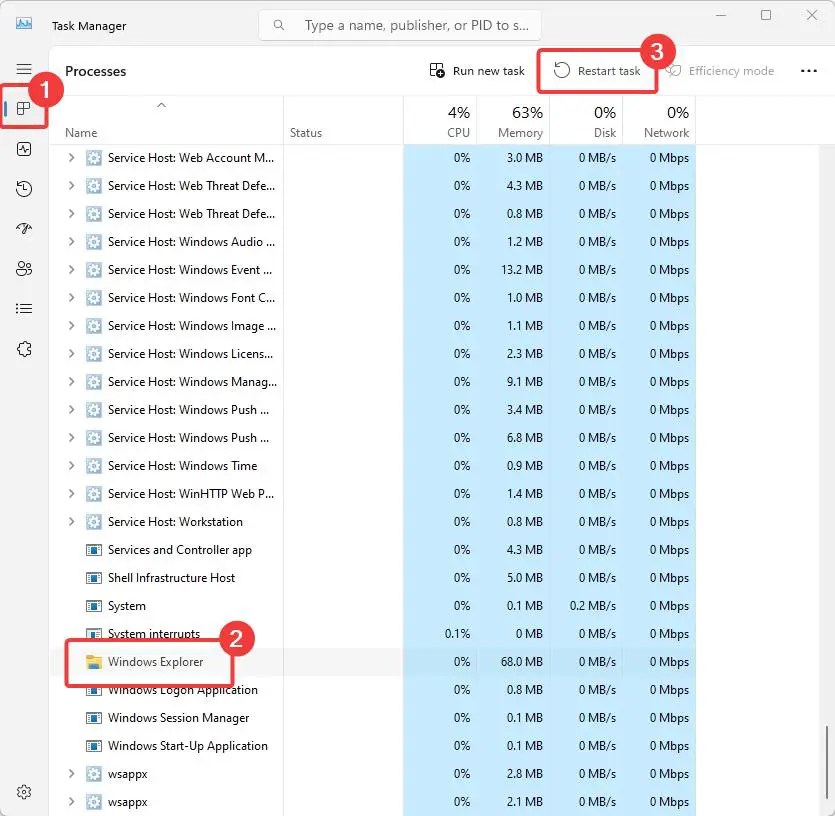The height and width of the screenshot is (816, 835).
Task: Expand Service Host: Windows Push using 3.4 MB
Action: pos(71,410)
